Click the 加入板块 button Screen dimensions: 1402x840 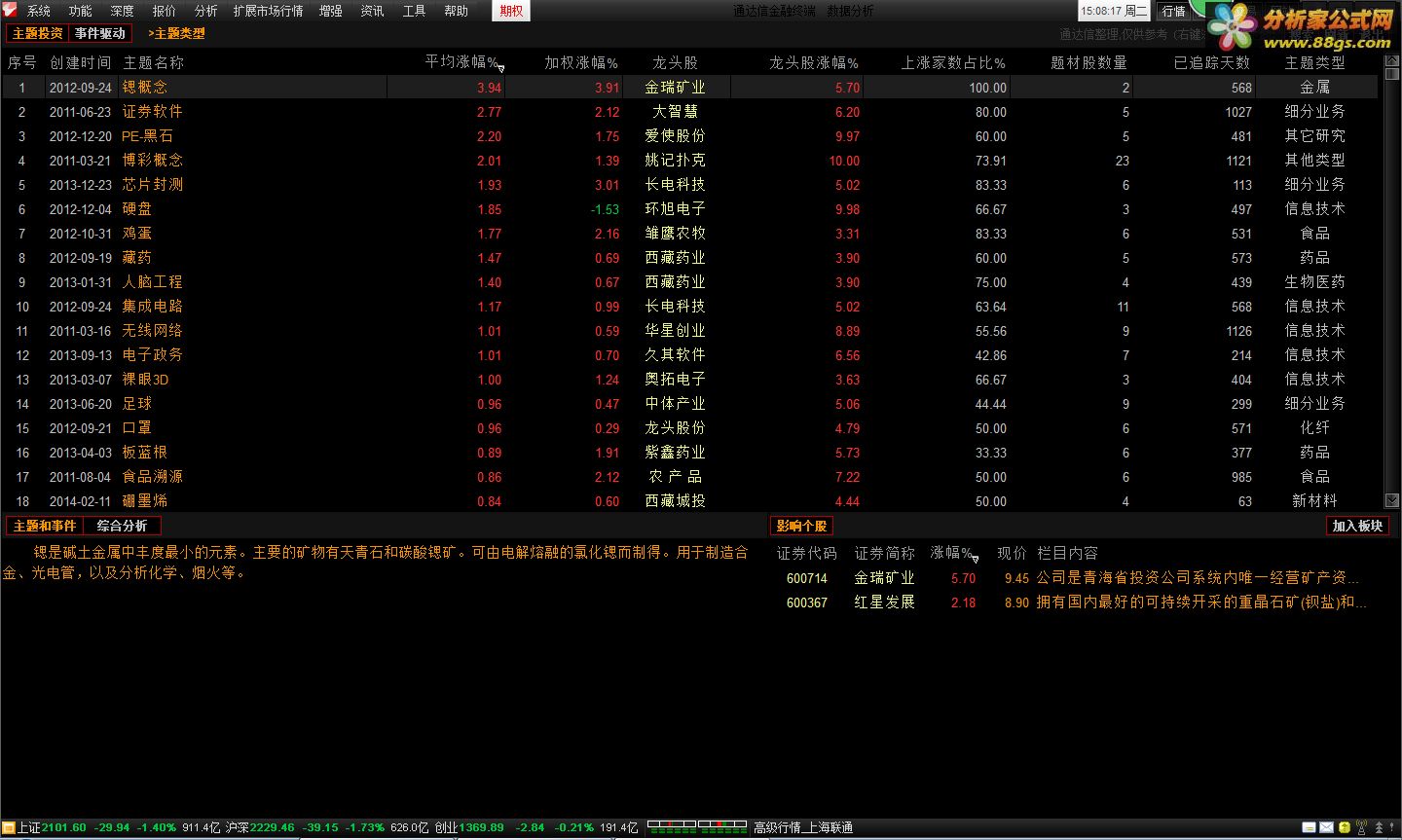pos(1357,526)
